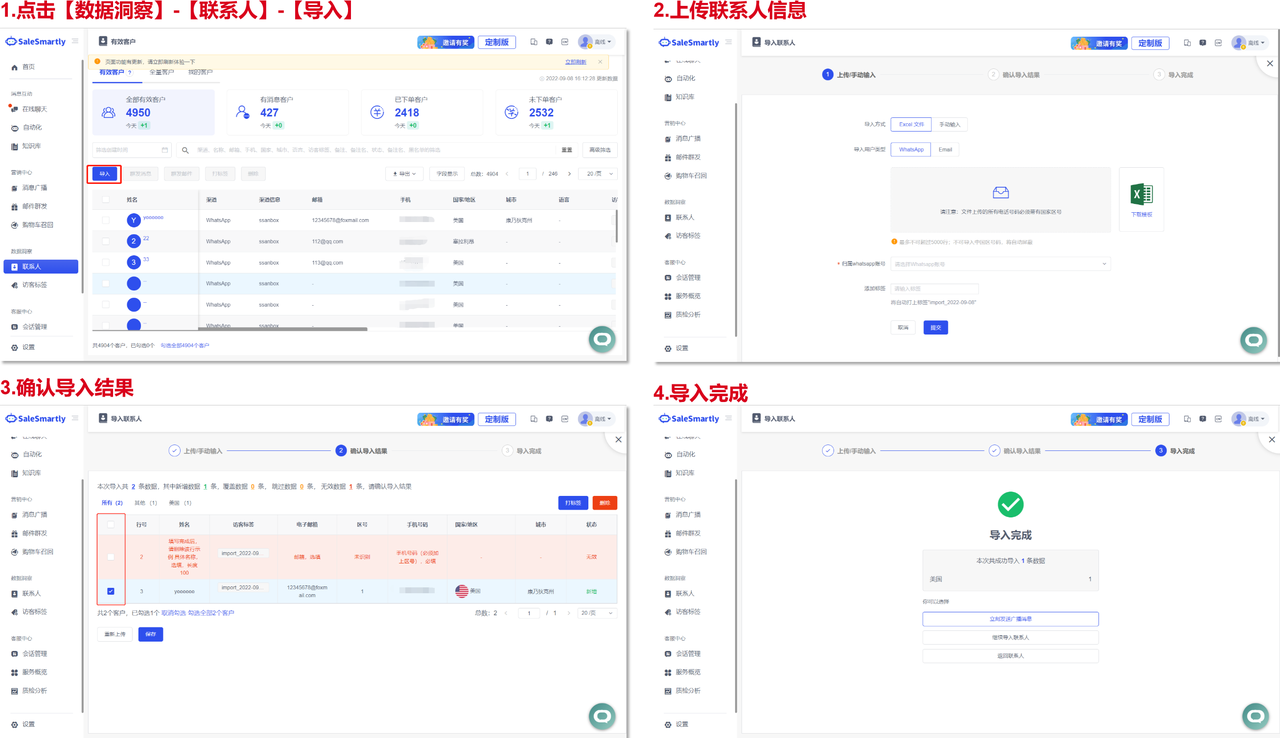Click the 下载模板 Excel icon in step 2
The width and height of the screenshot is (1280, 738).
click(1141, 195)
